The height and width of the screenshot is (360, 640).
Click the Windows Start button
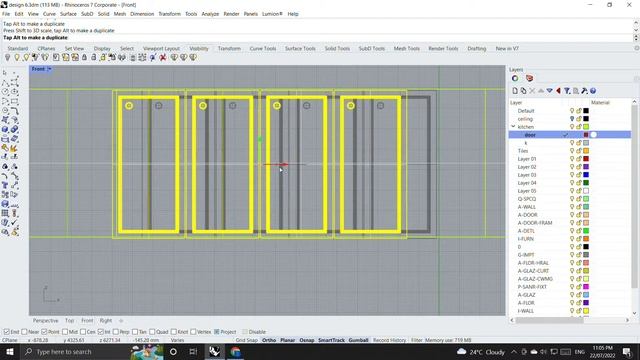pos(10,351)
